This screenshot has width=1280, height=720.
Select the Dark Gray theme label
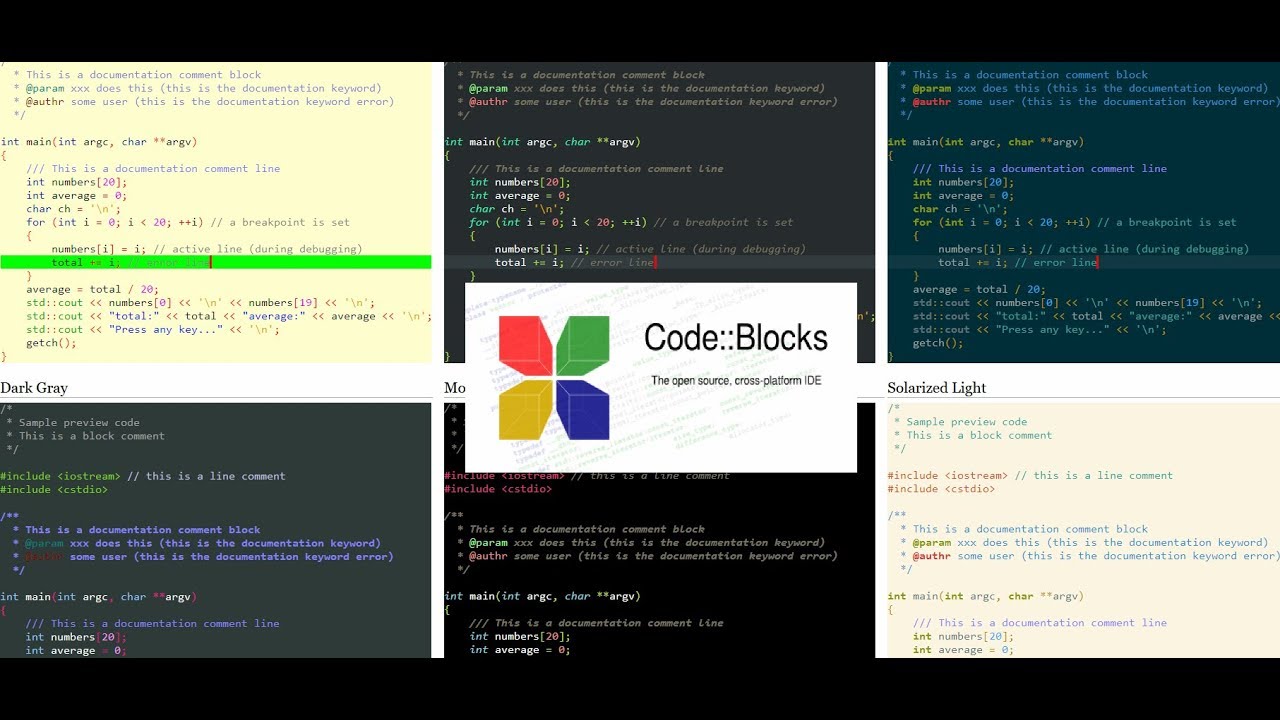click(x=34, y=388)
